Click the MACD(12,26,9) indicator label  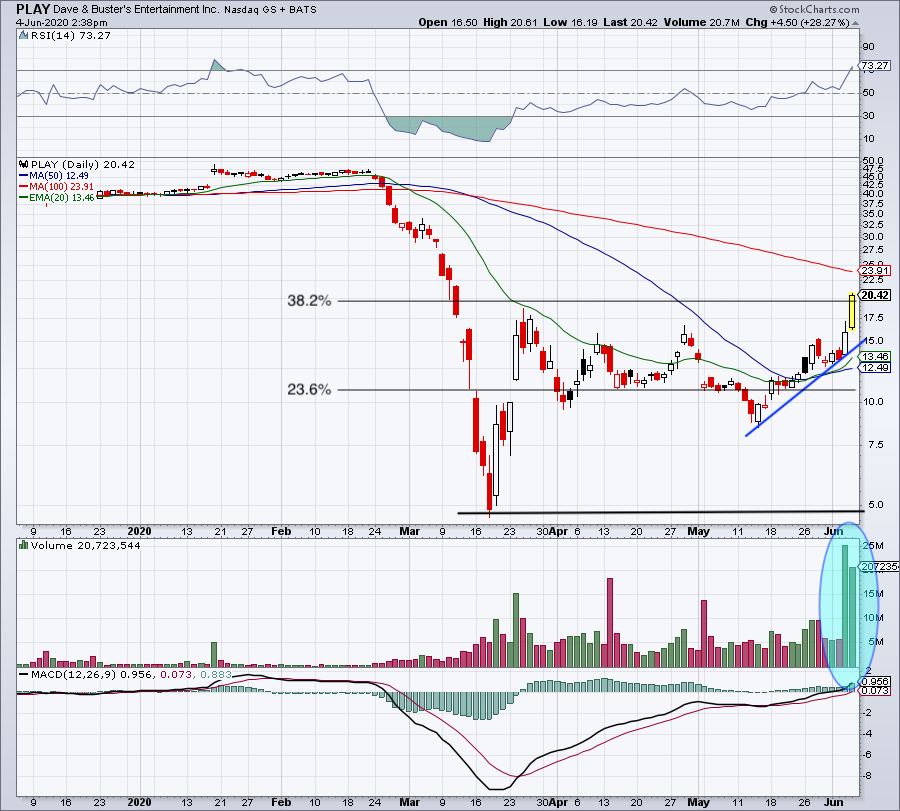(x=75, y=674)
